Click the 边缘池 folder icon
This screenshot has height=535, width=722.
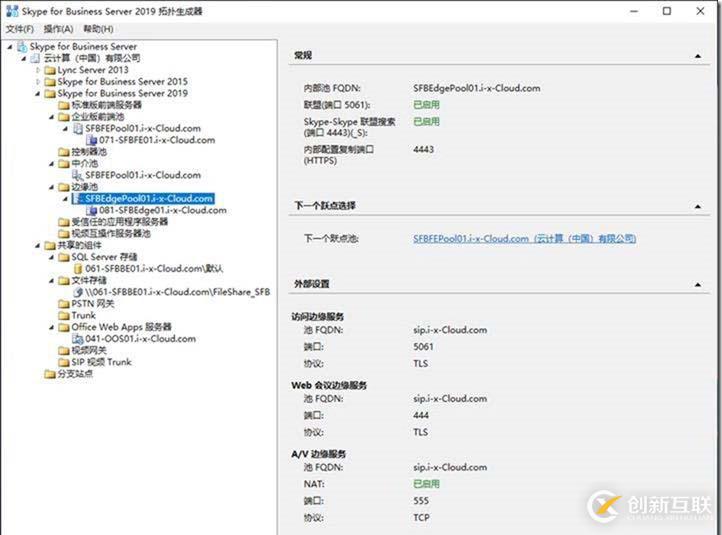point(64,187)
